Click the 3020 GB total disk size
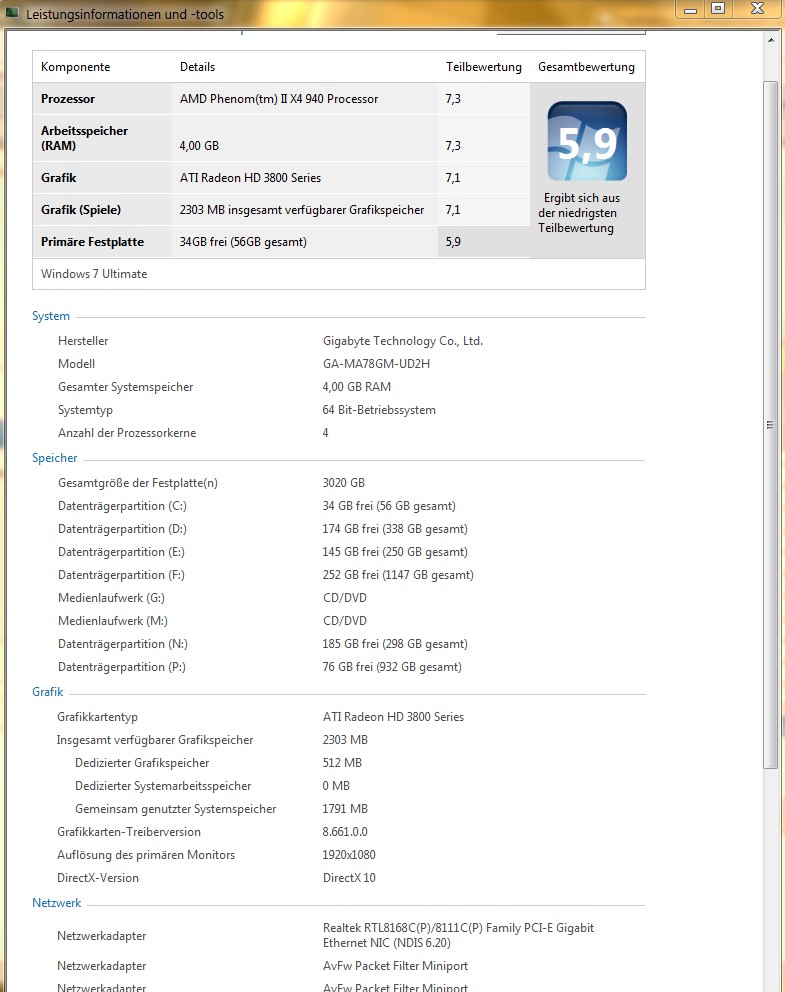Viewport: 785px width, 992px height. pos(343,483)
